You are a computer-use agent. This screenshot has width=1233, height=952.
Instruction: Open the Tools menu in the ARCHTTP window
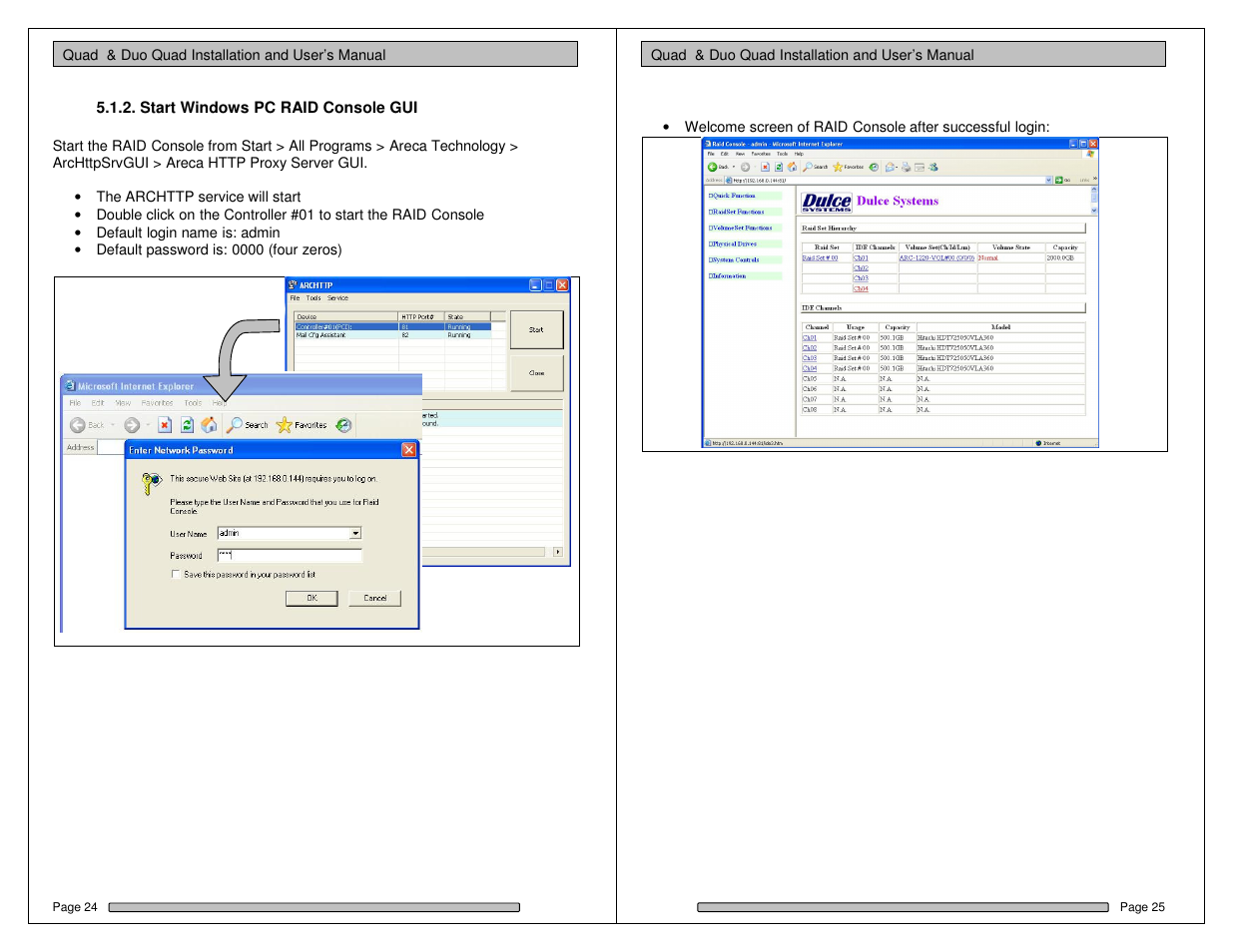click(x=313, y=298)
